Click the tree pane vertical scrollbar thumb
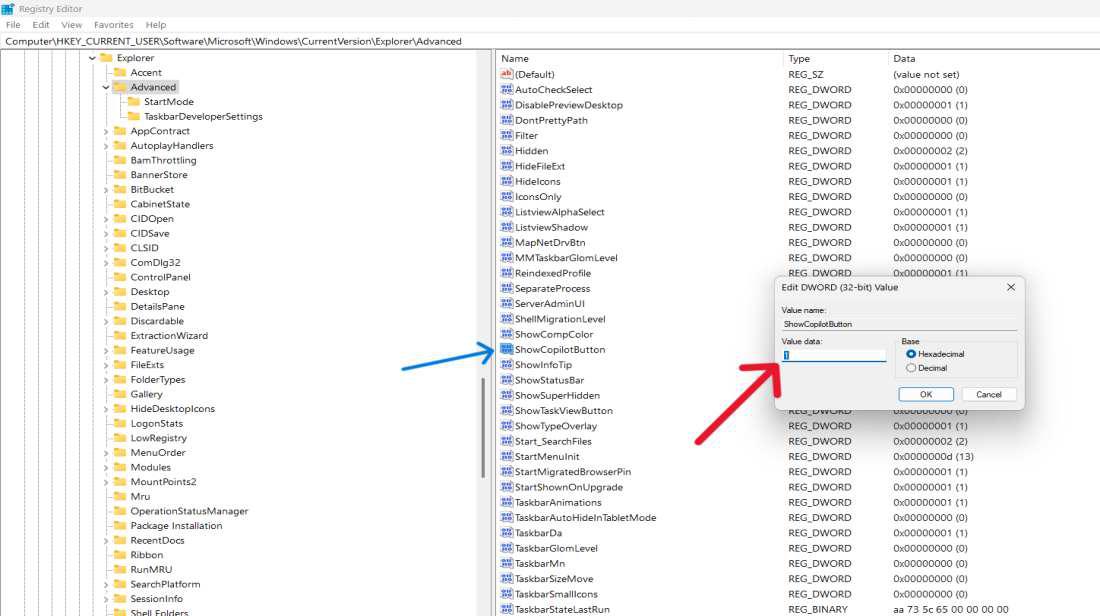The height and width of the screenshot is (616, 1100). [x=483, y=428]
